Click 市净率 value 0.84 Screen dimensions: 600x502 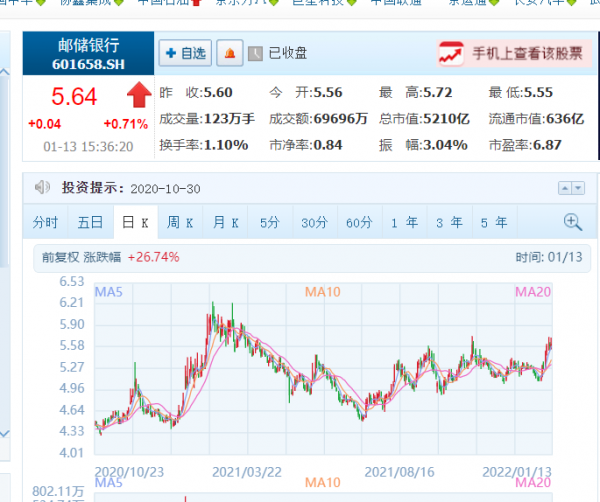click(x=328, y=145)
